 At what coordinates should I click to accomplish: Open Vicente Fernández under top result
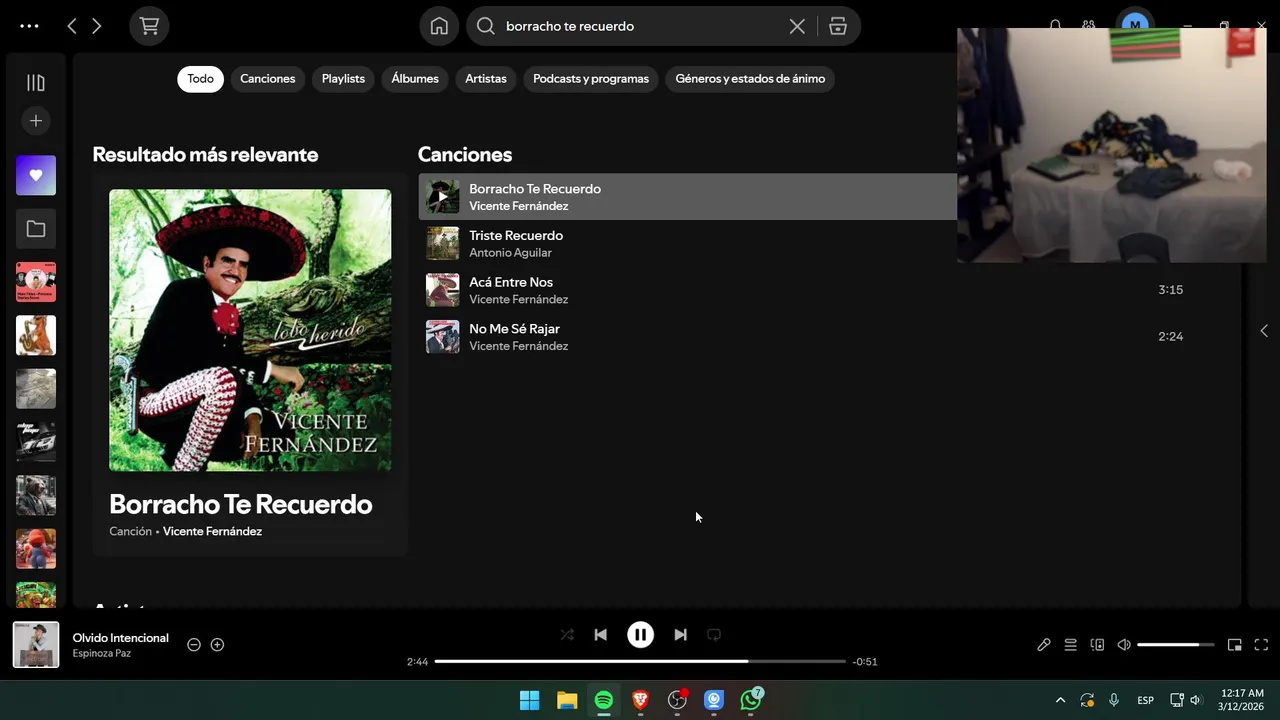click(212, 531)
